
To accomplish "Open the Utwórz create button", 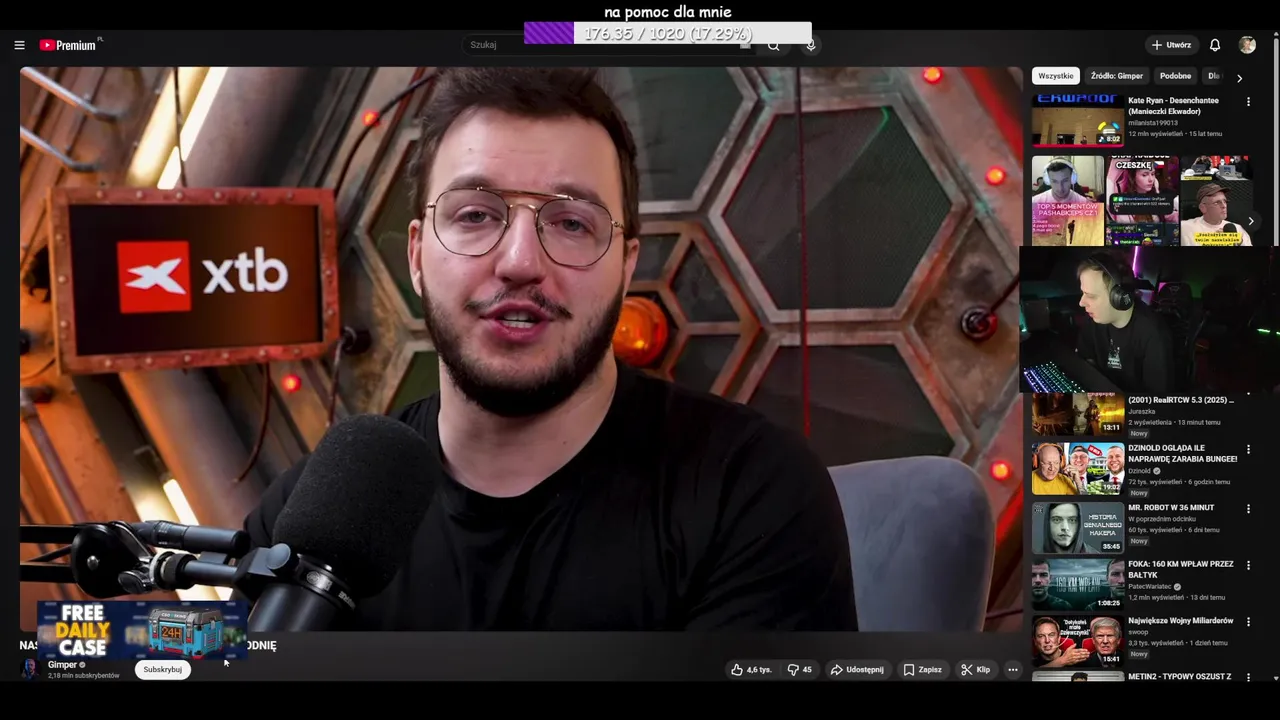I will [1170, 45].
